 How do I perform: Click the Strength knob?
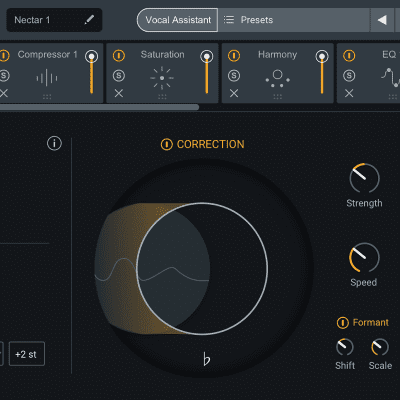(364, 178)
